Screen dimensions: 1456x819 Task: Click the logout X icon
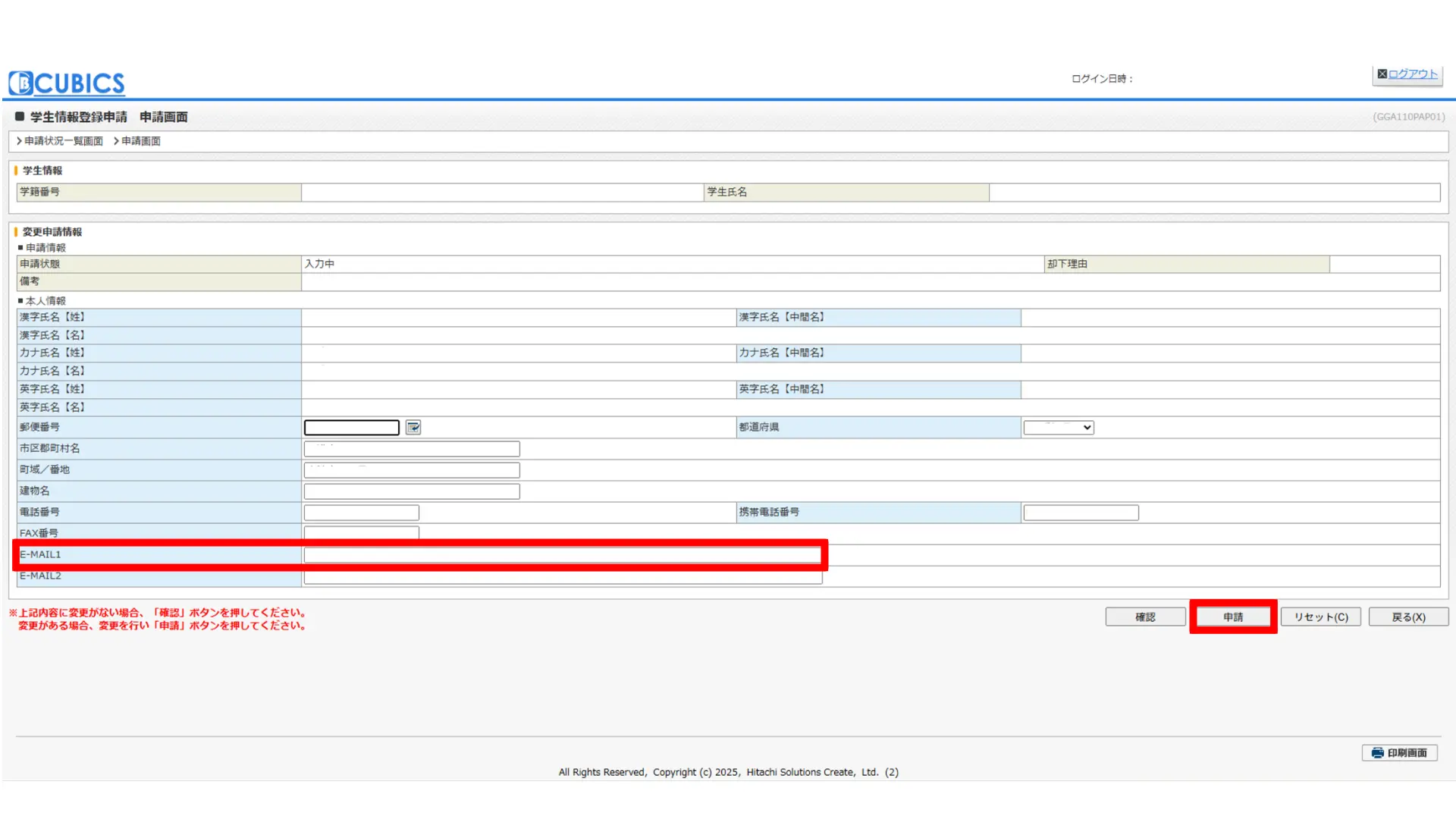pos(1382,74)
